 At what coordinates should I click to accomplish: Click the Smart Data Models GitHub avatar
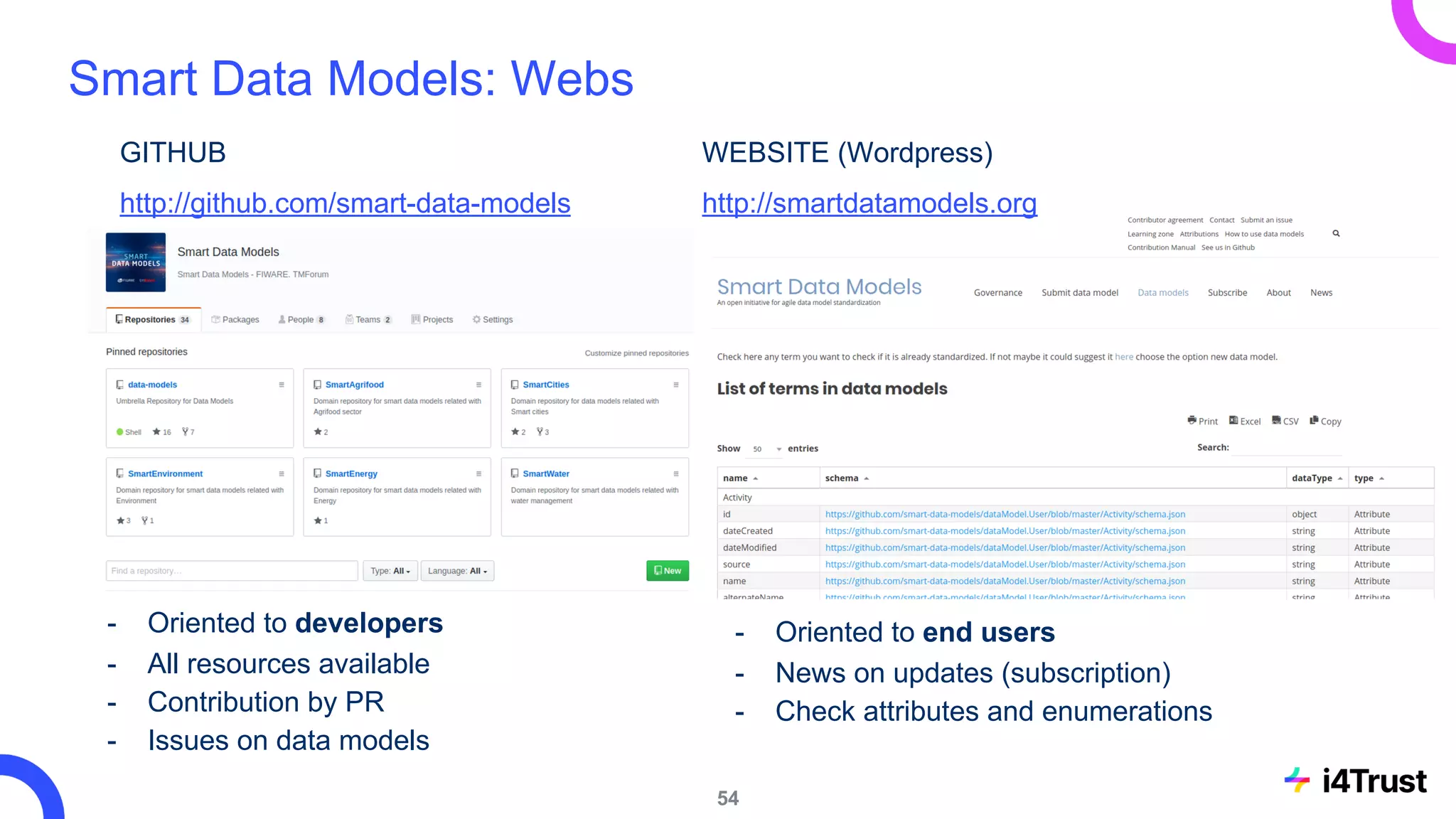coord(136,262)
